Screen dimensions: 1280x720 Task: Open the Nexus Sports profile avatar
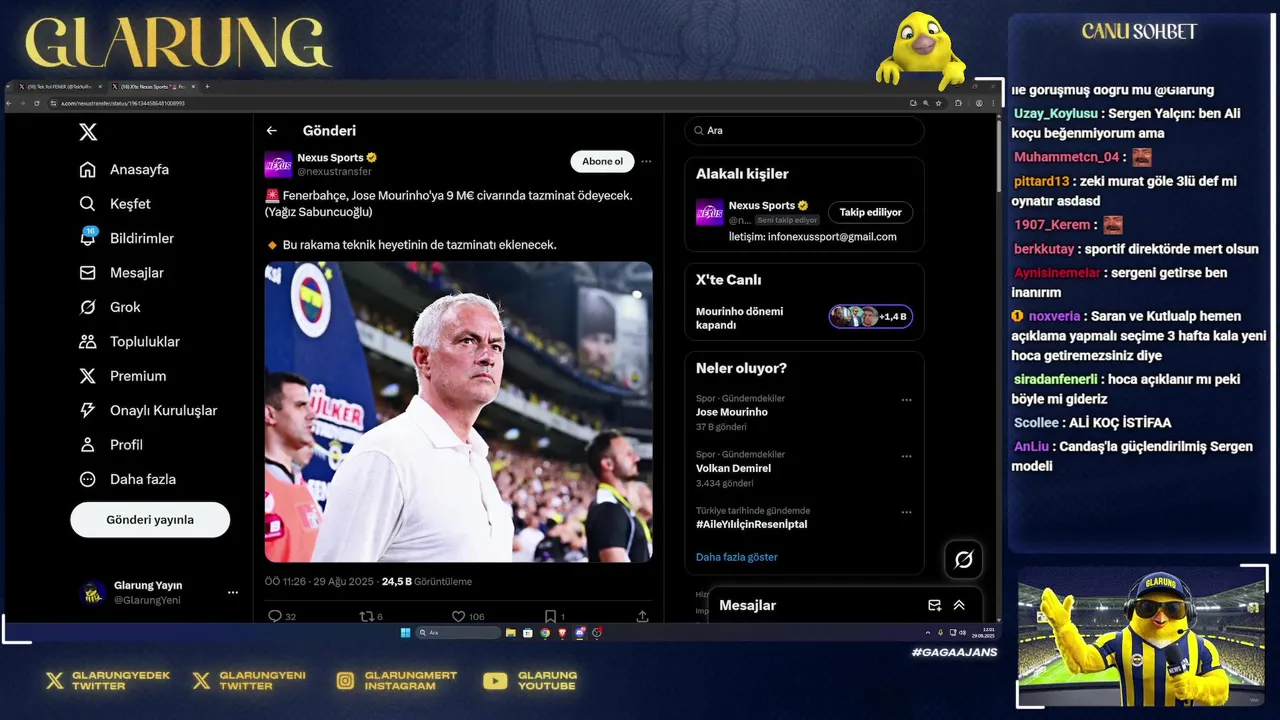(x=278, y=165)
